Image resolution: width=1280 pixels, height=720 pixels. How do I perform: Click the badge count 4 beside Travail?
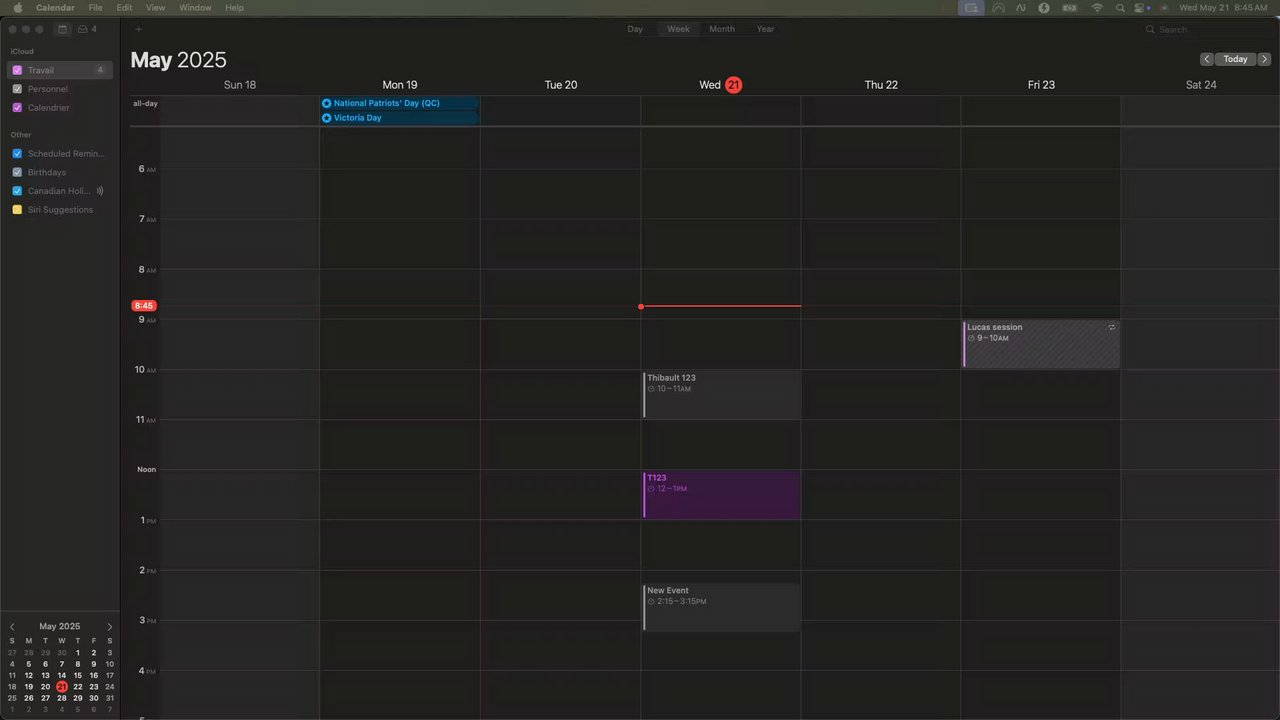coord(100,70)
